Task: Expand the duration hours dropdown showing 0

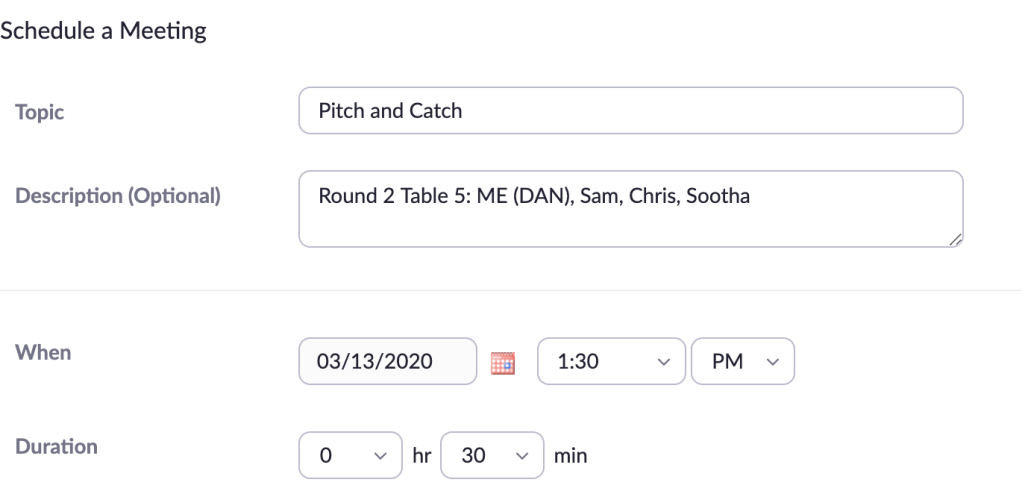Action: [347, 455]
